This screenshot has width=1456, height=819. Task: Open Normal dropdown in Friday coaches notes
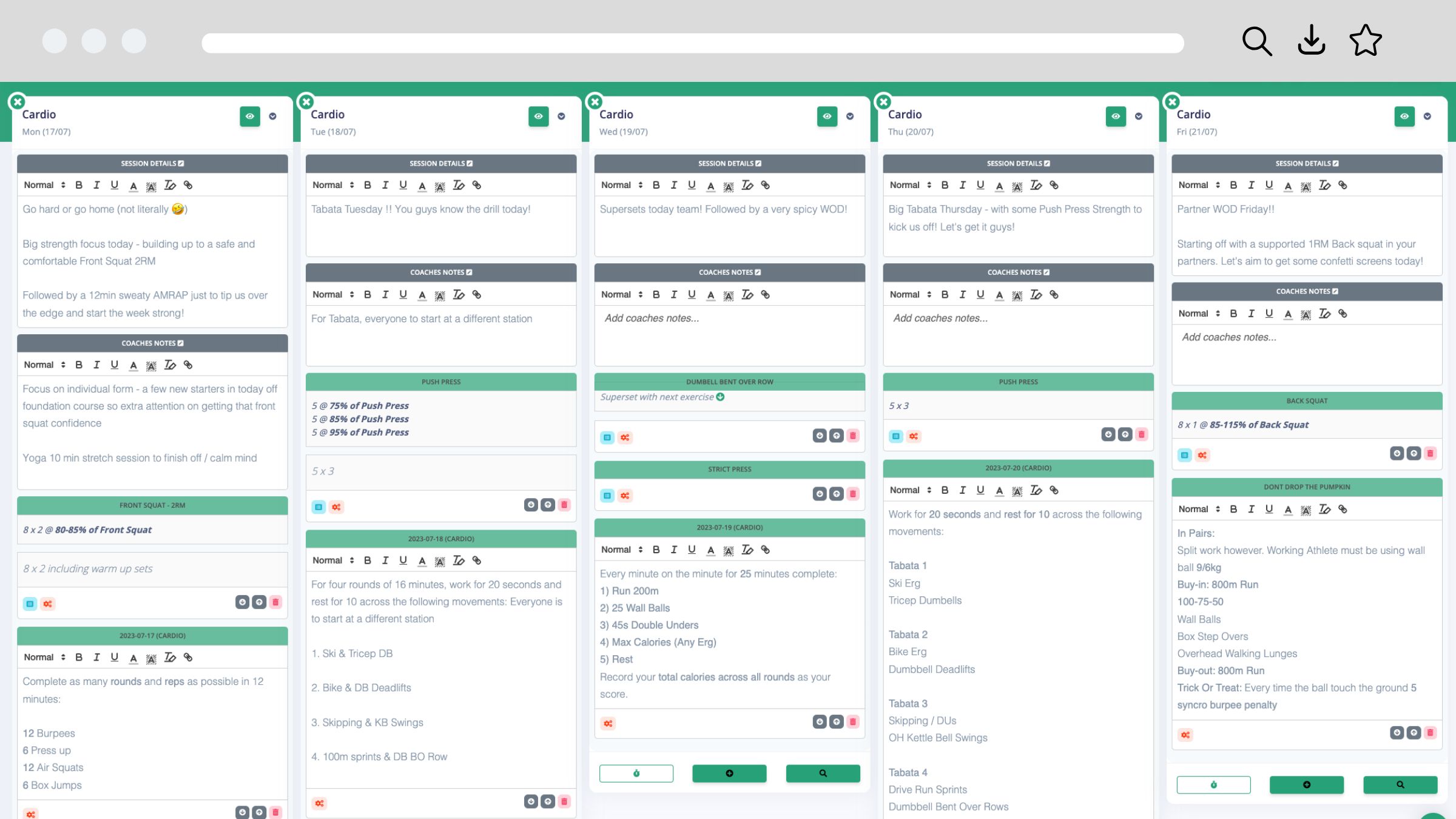click(1199, 314)
